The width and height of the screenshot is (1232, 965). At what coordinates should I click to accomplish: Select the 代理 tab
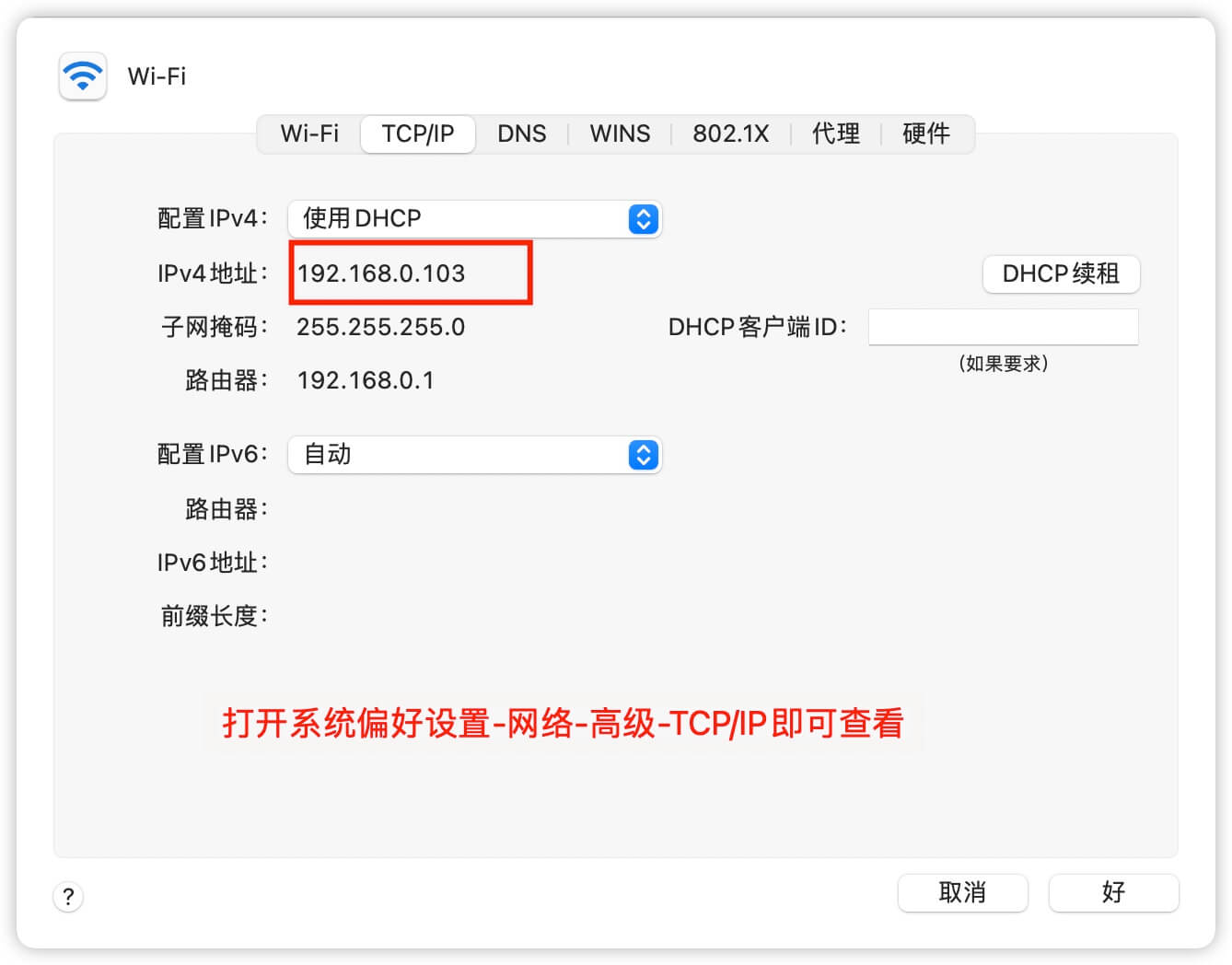click(x=836, y=134)
